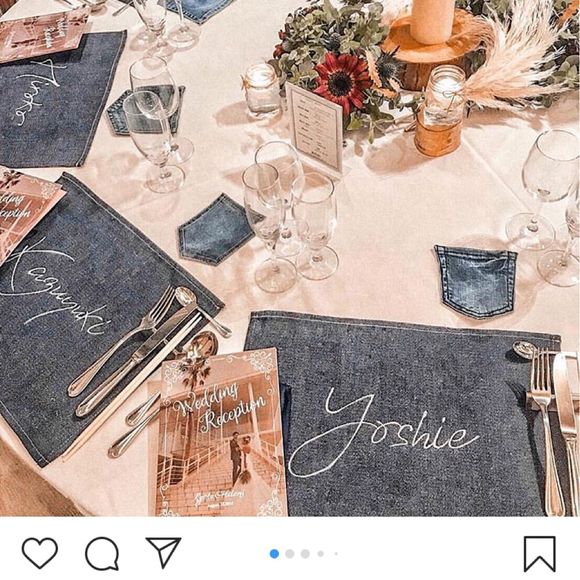The image size is (580, 580).
Task: Open comments via the speech bubble icon
Action: pyautogui.click(x=102, y=553)
